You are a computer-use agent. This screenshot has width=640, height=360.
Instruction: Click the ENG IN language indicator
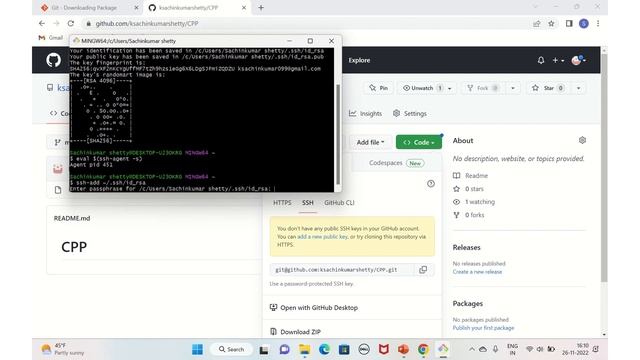click(512, 349)
